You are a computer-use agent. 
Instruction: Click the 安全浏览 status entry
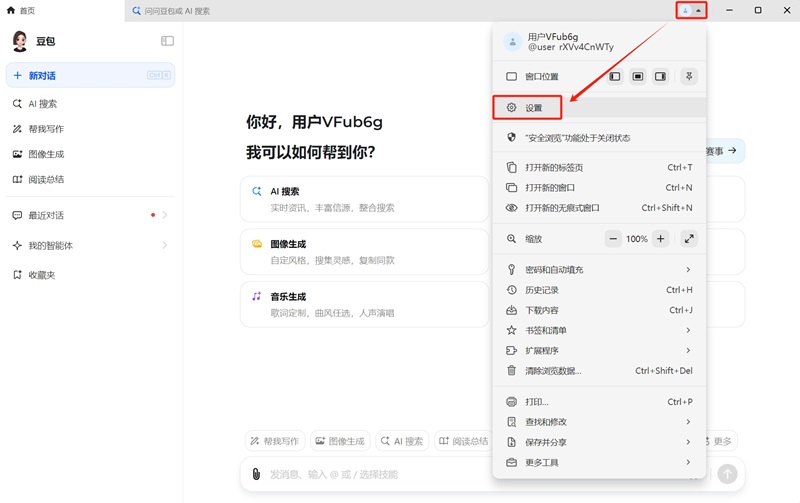[x=599, y=138]
